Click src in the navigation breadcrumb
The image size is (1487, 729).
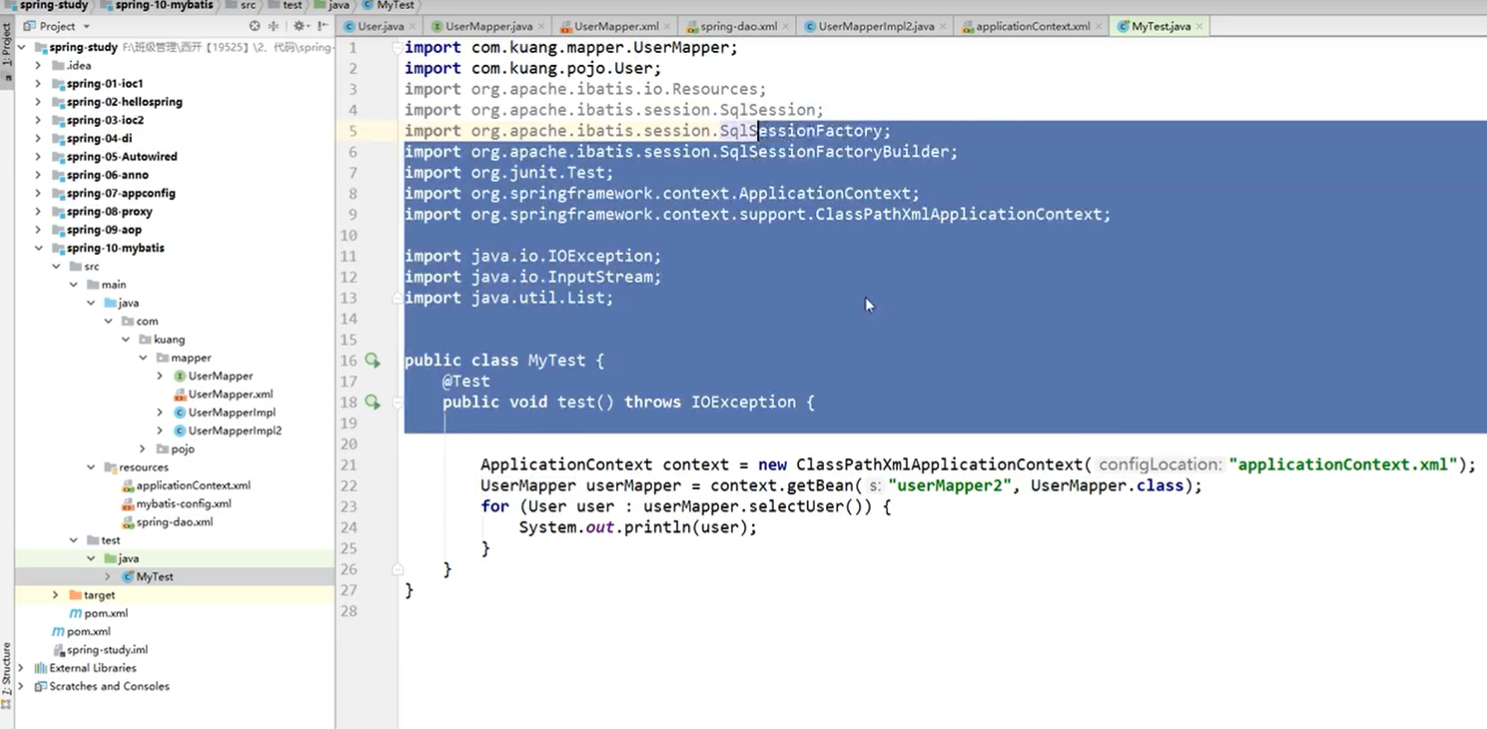coord(240,5)
